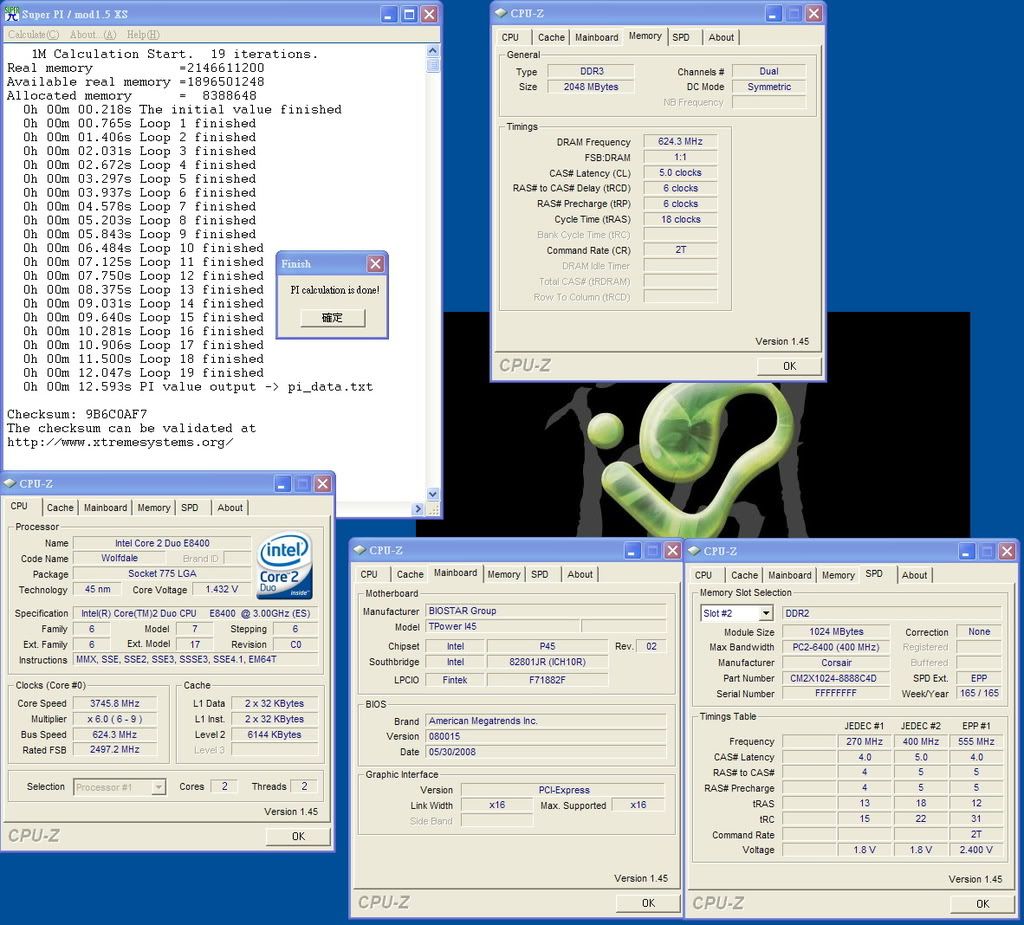Click the Super PI title bar icon

tap(12, 14)
